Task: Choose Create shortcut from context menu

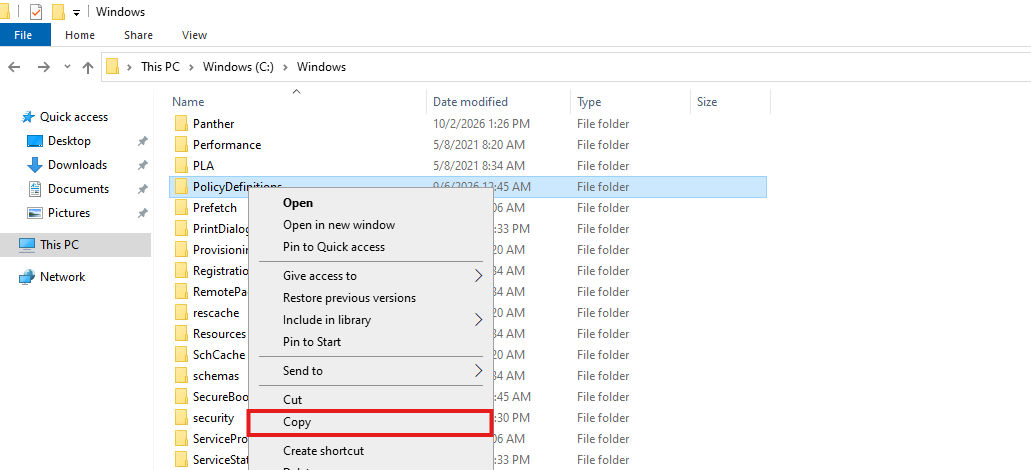Action: point(370,451)
